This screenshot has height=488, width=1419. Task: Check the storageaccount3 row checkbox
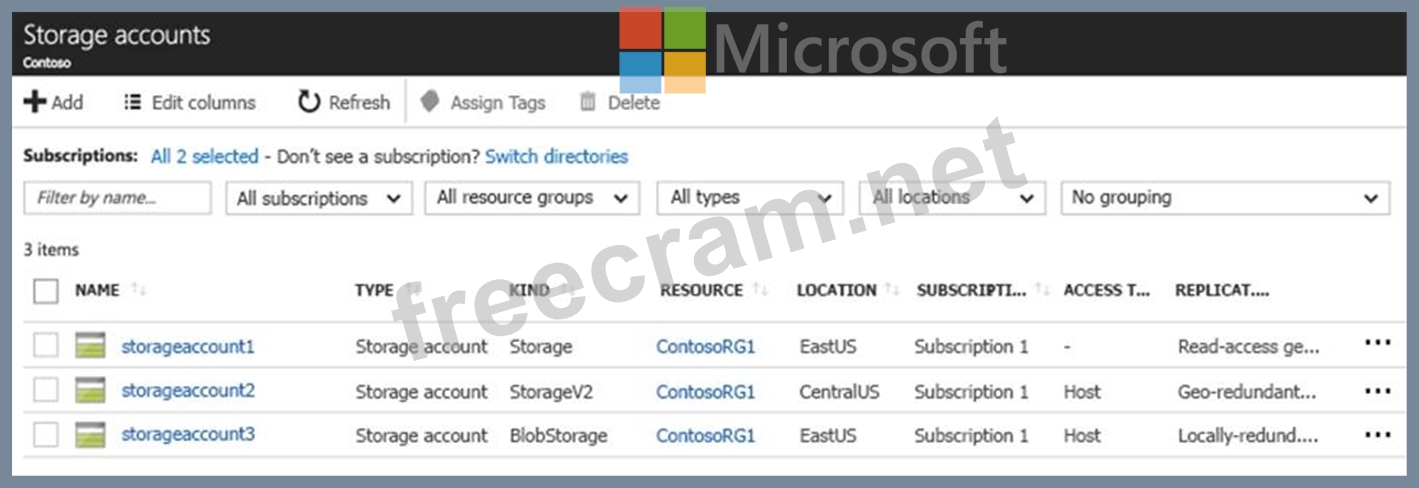click(x=46, y=434)
